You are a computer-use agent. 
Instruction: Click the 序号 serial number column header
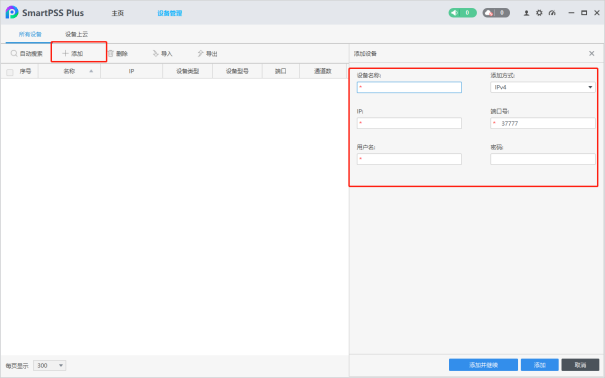[25, 71]
